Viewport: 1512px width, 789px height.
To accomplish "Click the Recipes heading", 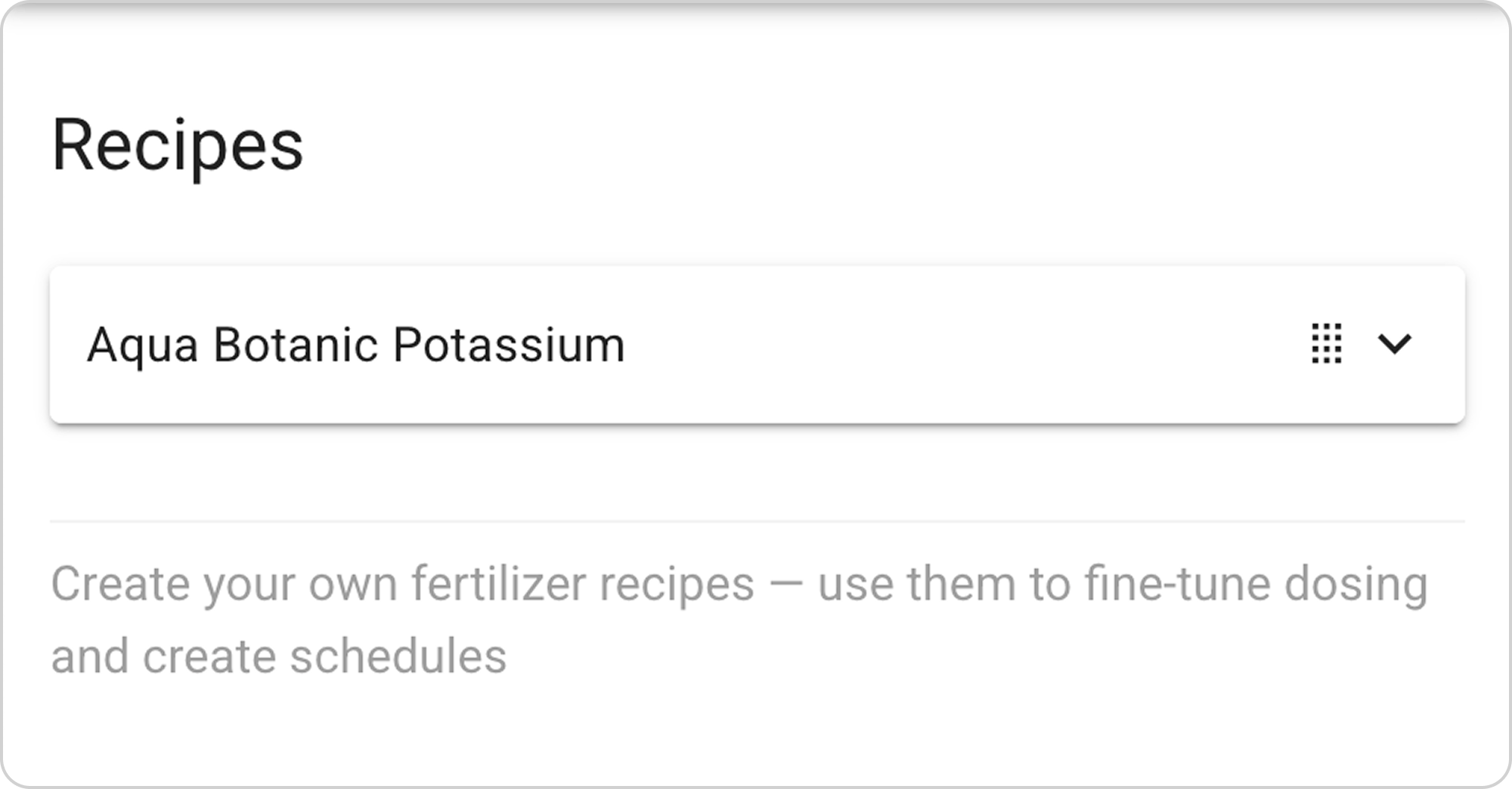I will (178, 145).
